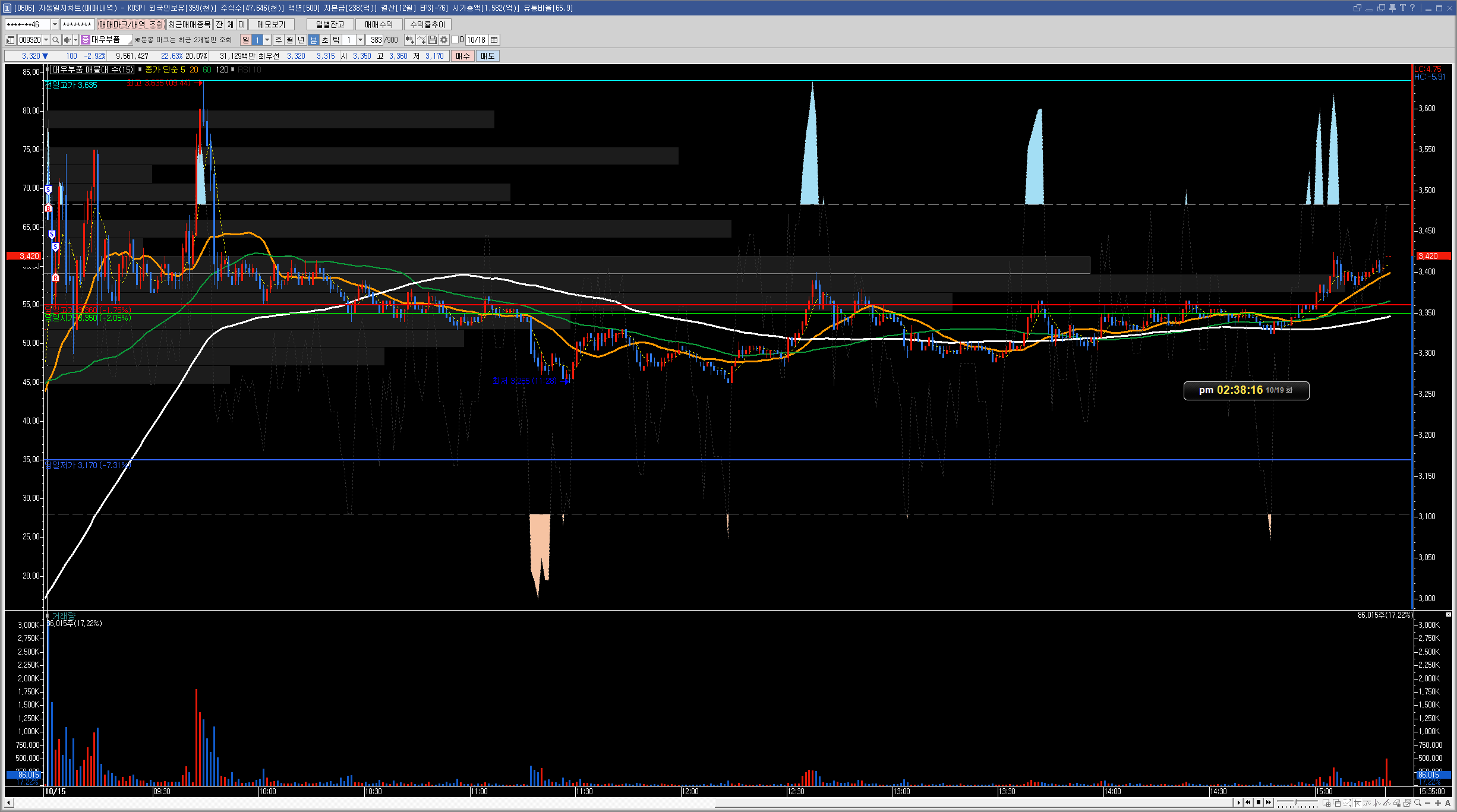Image resolution: width=1457 pixels, height=812 pixels.
Task: Click the fast-forward chart button
Action: tap(1268, 802)
